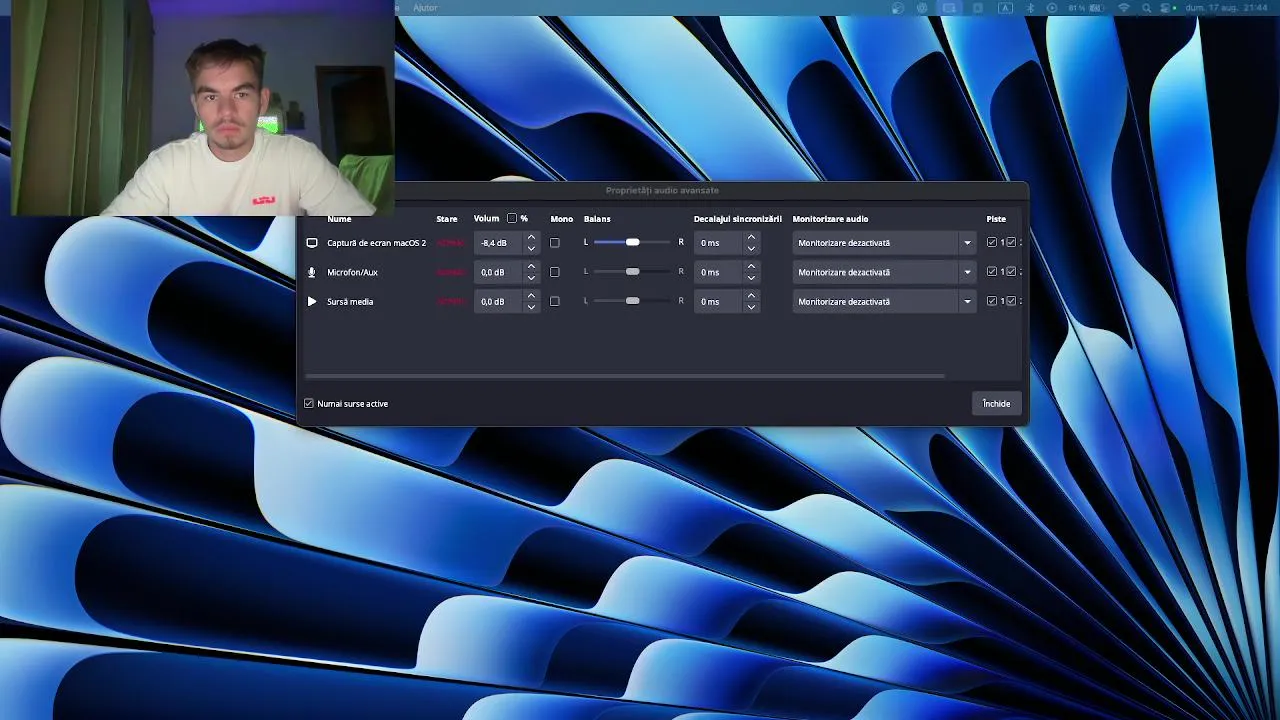Image resolution: width=1280 pixels, height=720 pixels.
Task: Open monitoring dropdown for Microfon/Aux
Action: pos(884,272)
